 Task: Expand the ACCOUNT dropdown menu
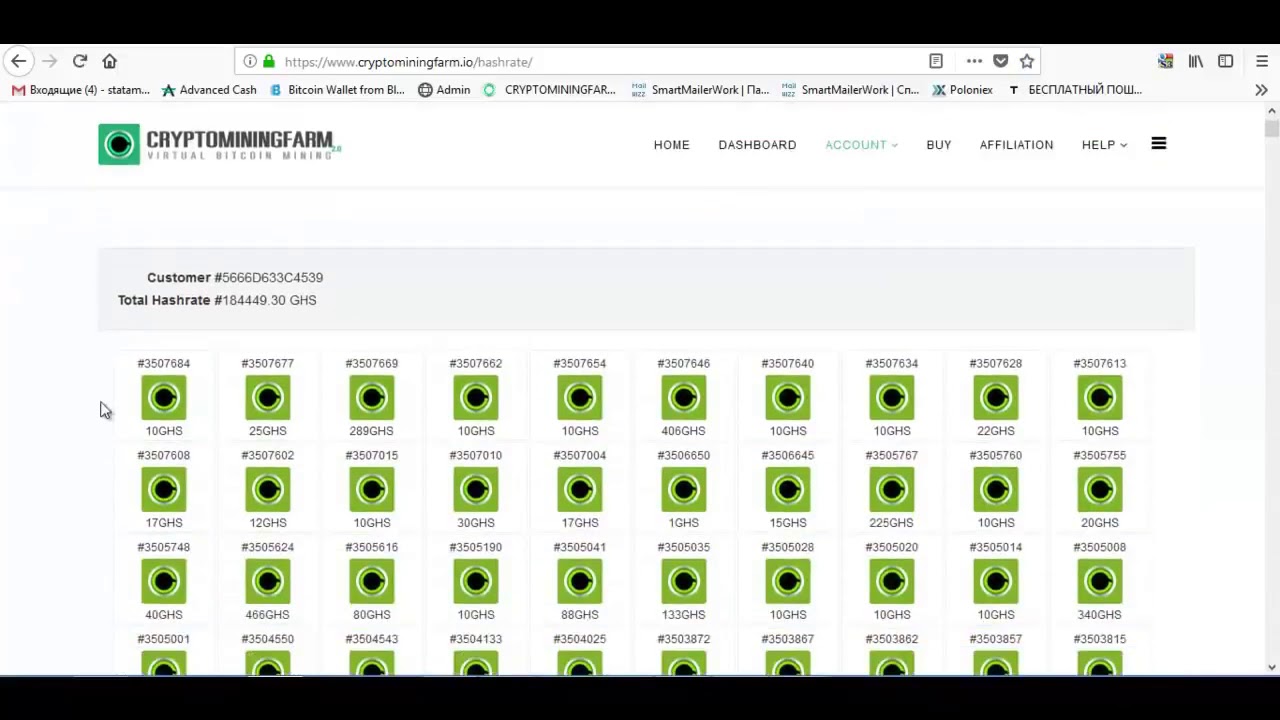[861, 145]
